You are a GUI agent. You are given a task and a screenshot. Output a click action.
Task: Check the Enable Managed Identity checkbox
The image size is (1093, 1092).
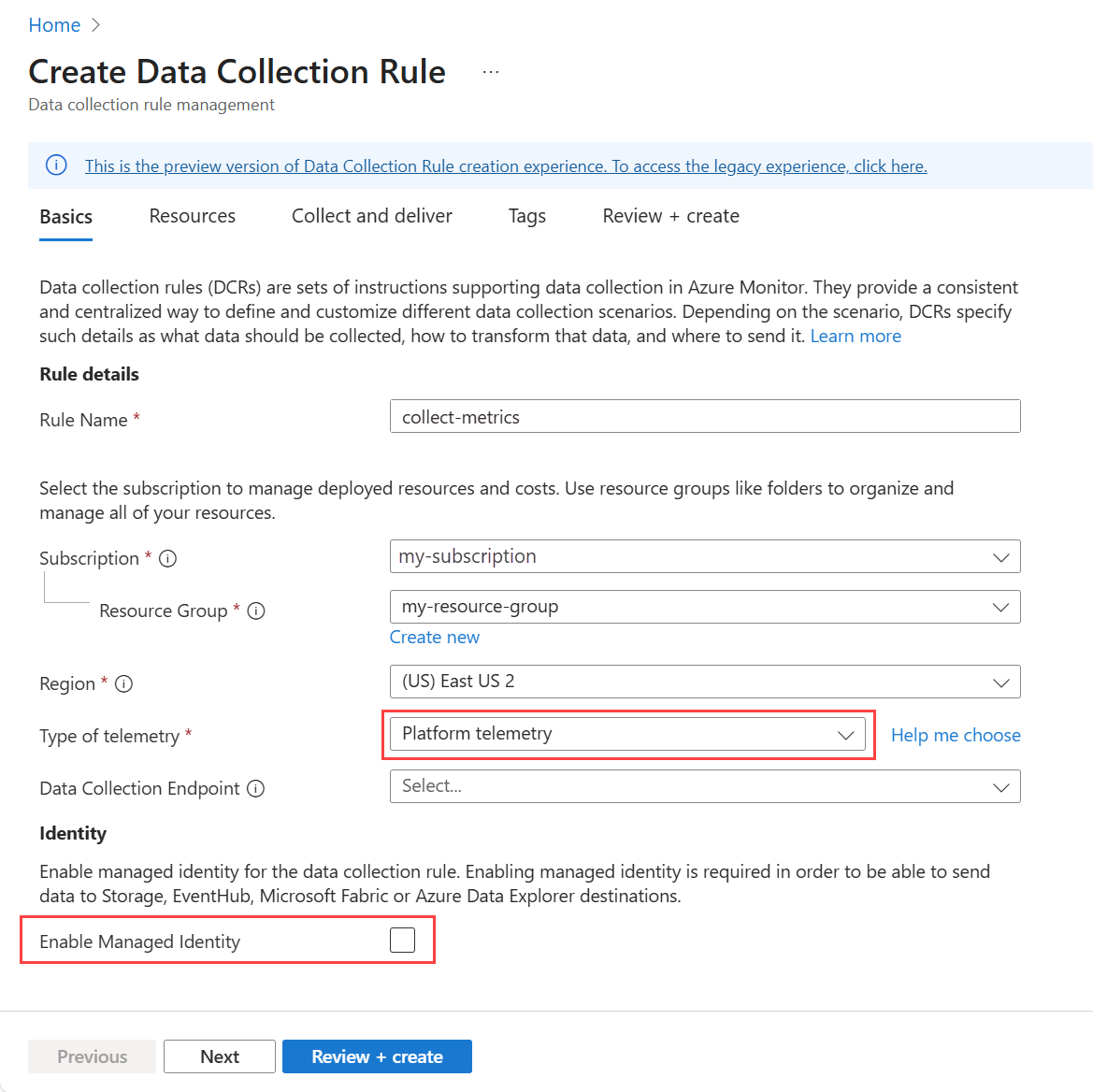[402, 941]
